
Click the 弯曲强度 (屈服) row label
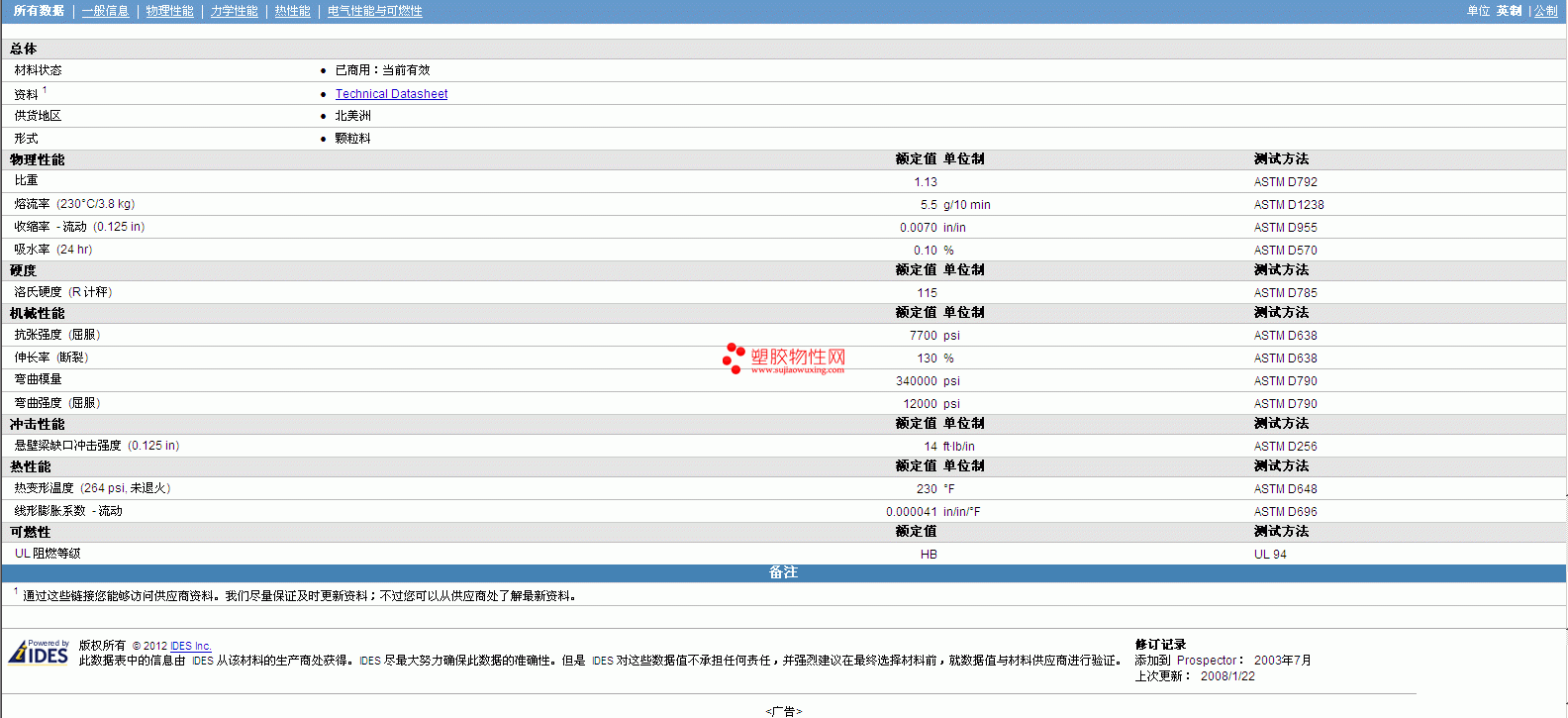pos(57,403)
